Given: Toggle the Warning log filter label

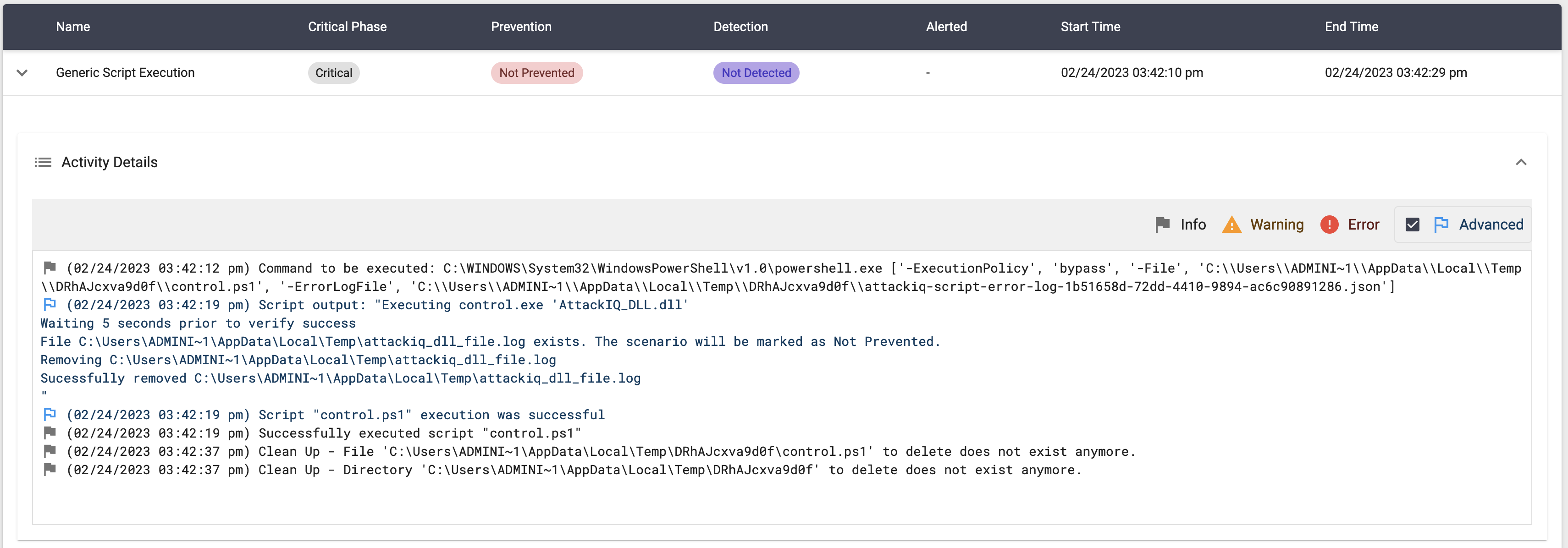Looking at the screenshot, I should coord(1276,225).
